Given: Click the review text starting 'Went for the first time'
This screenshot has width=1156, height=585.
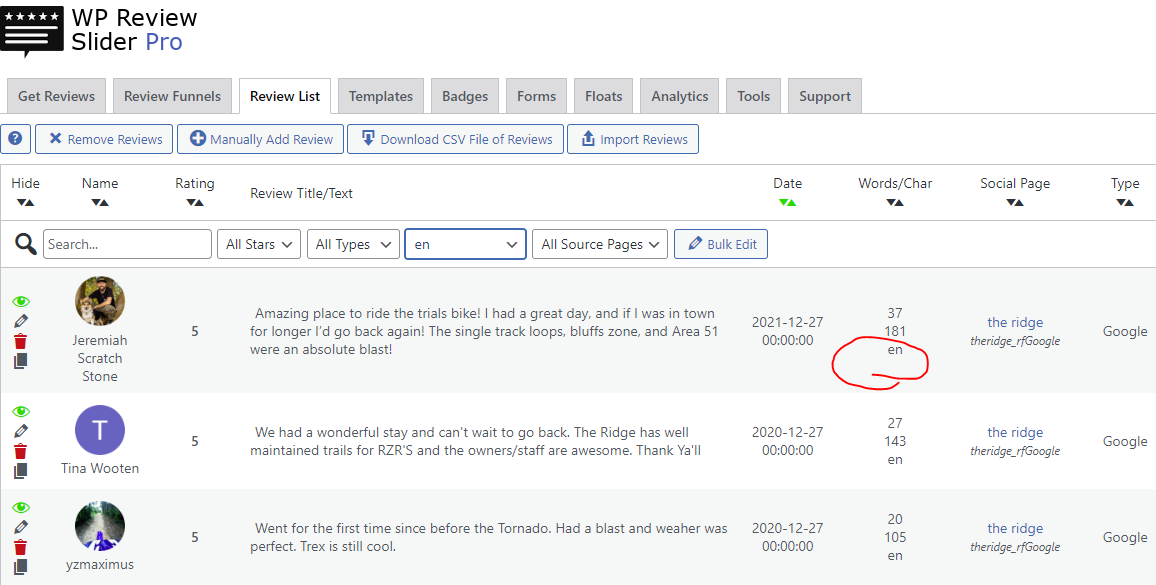Looking at the screenshot, I should 489,537.
